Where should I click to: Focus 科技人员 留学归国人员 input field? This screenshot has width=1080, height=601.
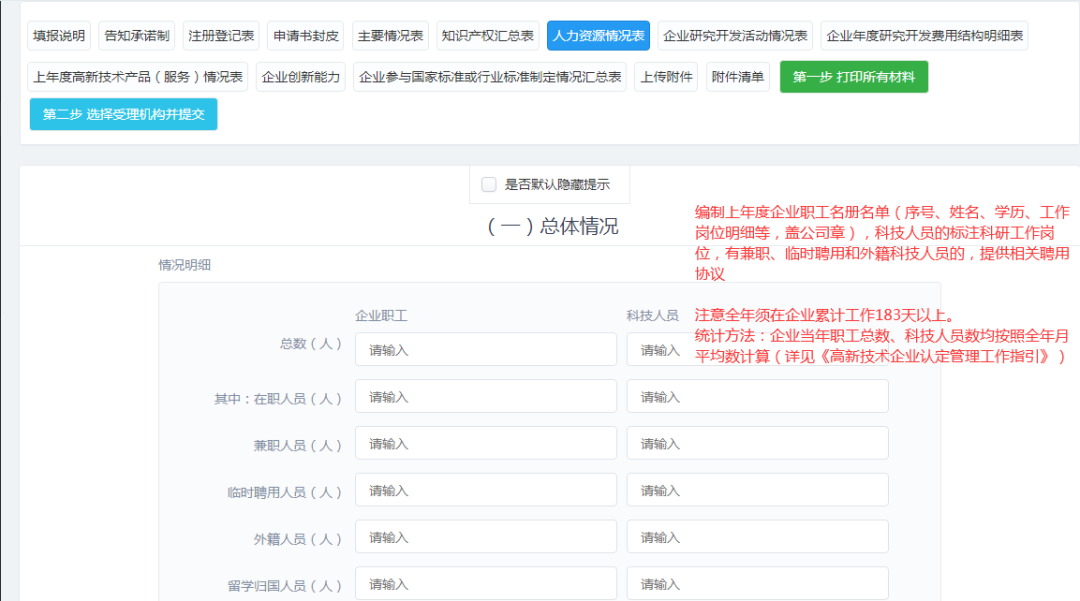[x=757, y=584]
